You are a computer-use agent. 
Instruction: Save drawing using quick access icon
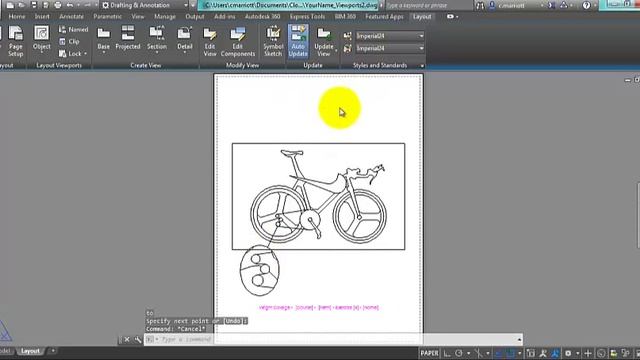34,5
